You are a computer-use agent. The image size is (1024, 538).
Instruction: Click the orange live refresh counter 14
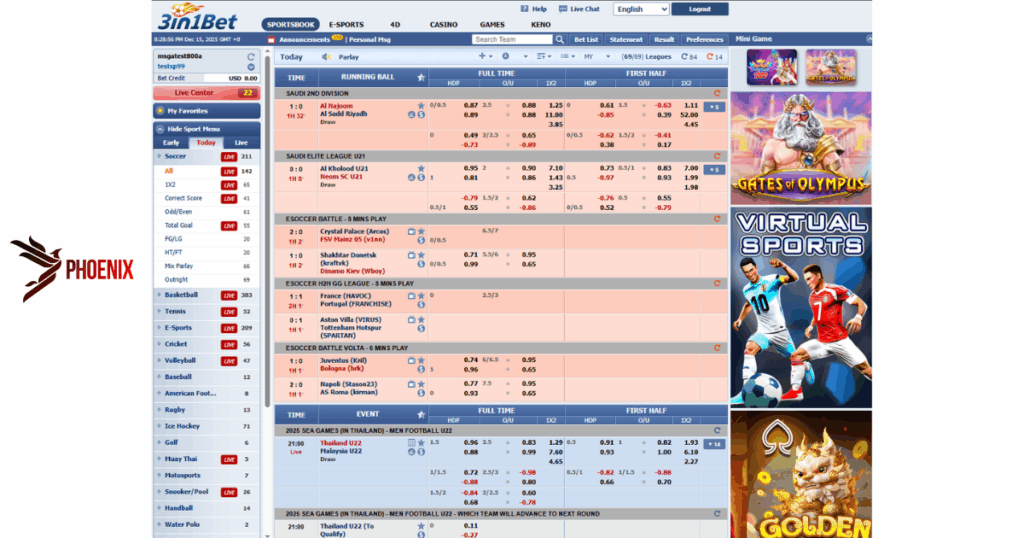(714, 57)
